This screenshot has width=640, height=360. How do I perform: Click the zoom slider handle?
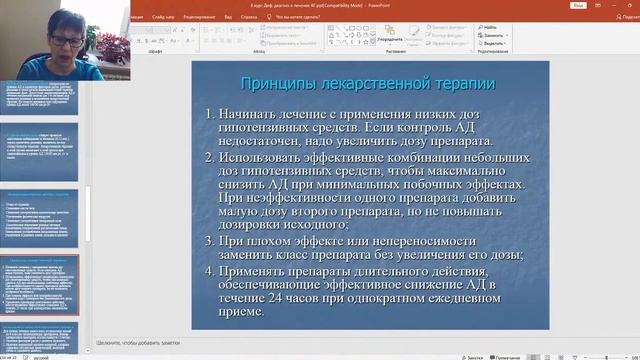click(x=607, y=357)
